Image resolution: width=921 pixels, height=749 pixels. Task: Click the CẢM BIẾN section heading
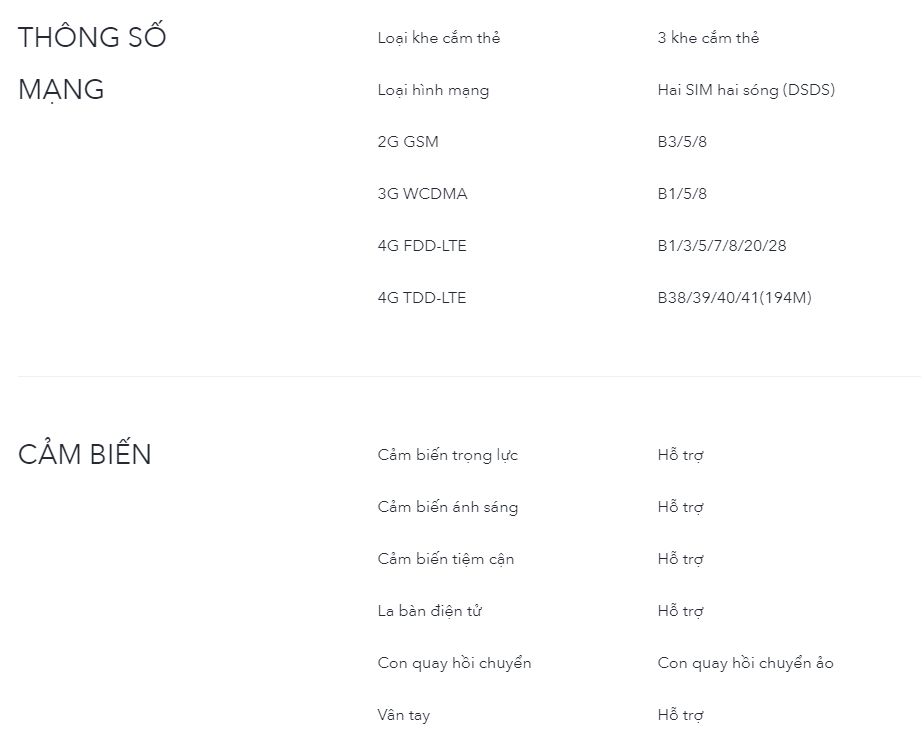click(85, 454)
